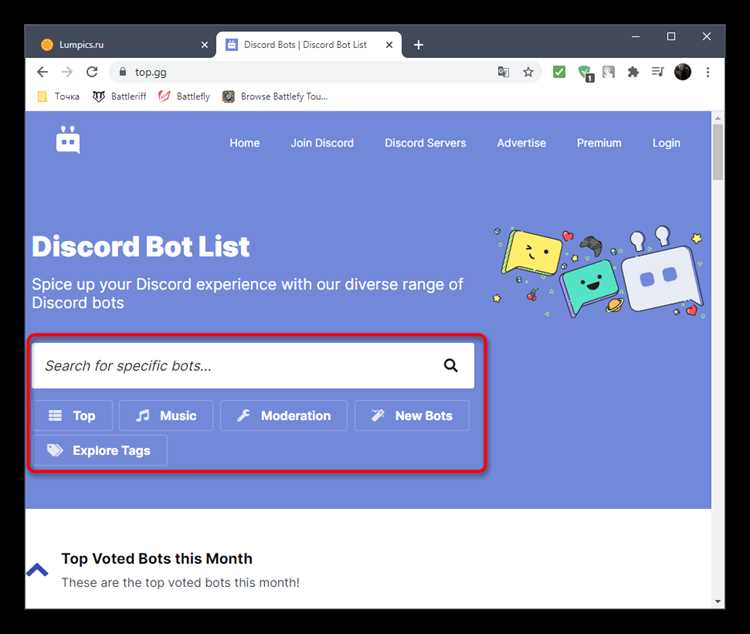The width and height of the screenshot is (750, 634).
Task: Go to the Advertise page
Action: tap(521, 143)
